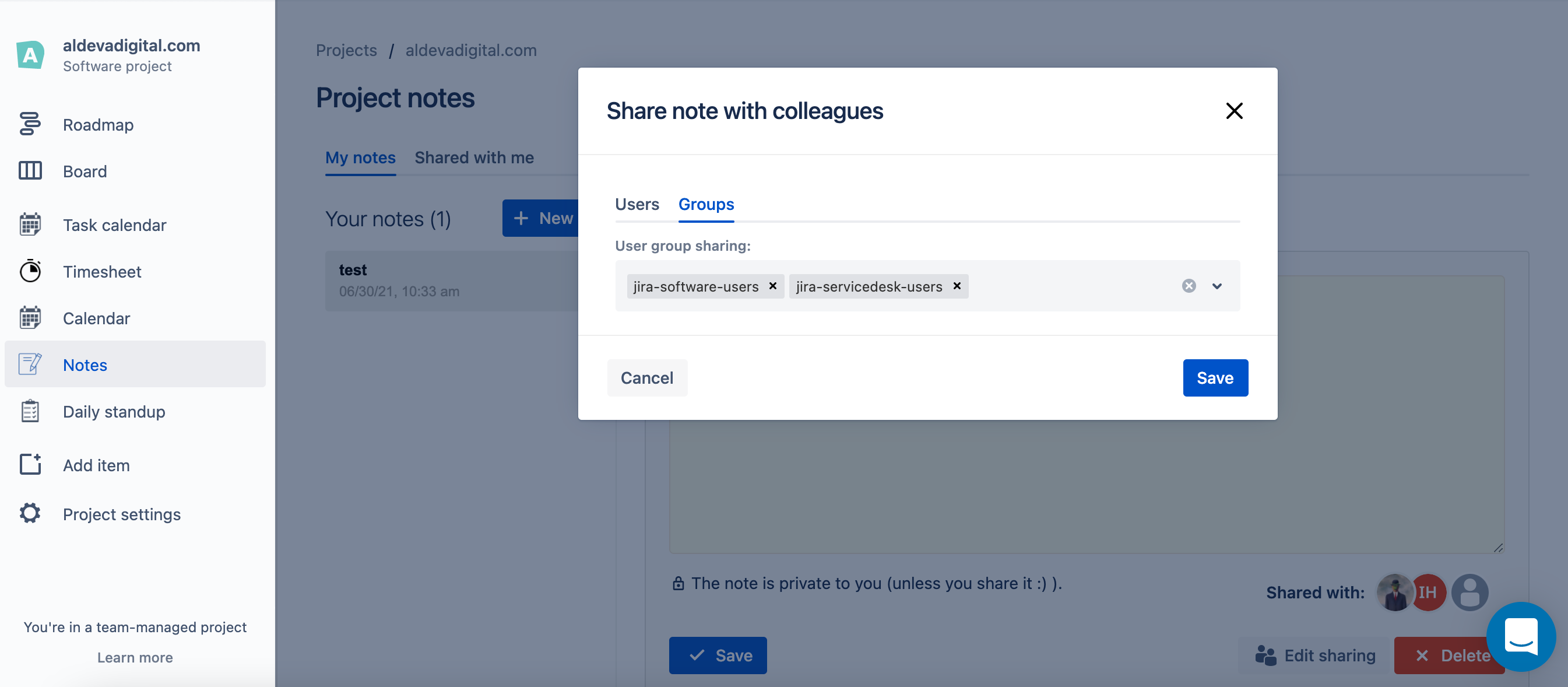Open the Roadmap sidebar icon
This screenshot has width=1568, height=687.
[x=30, y=124]
